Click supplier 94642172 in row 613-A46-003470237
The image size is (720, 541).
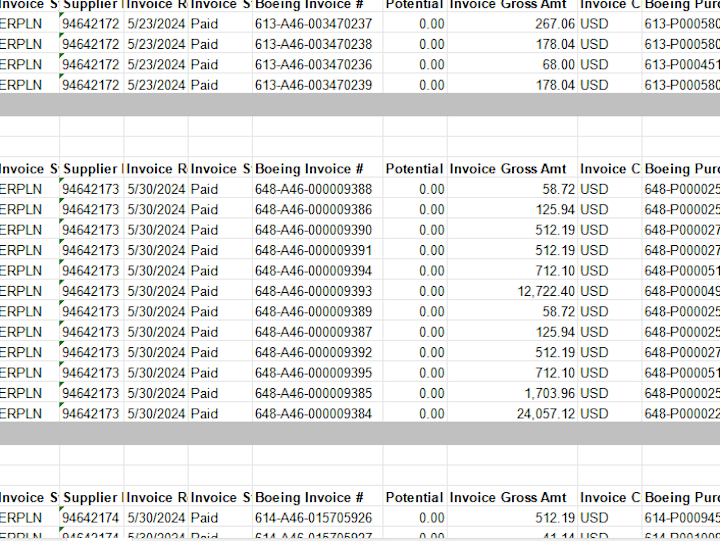(91, 24)
